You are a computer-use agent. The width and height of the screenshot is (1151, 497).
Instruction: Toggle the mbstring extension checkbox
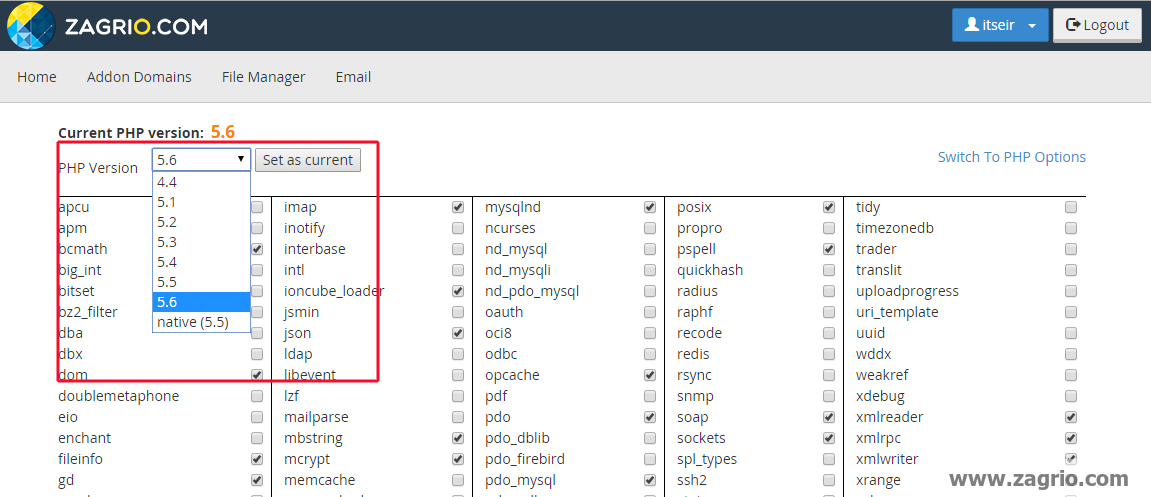tap(458, 438)
